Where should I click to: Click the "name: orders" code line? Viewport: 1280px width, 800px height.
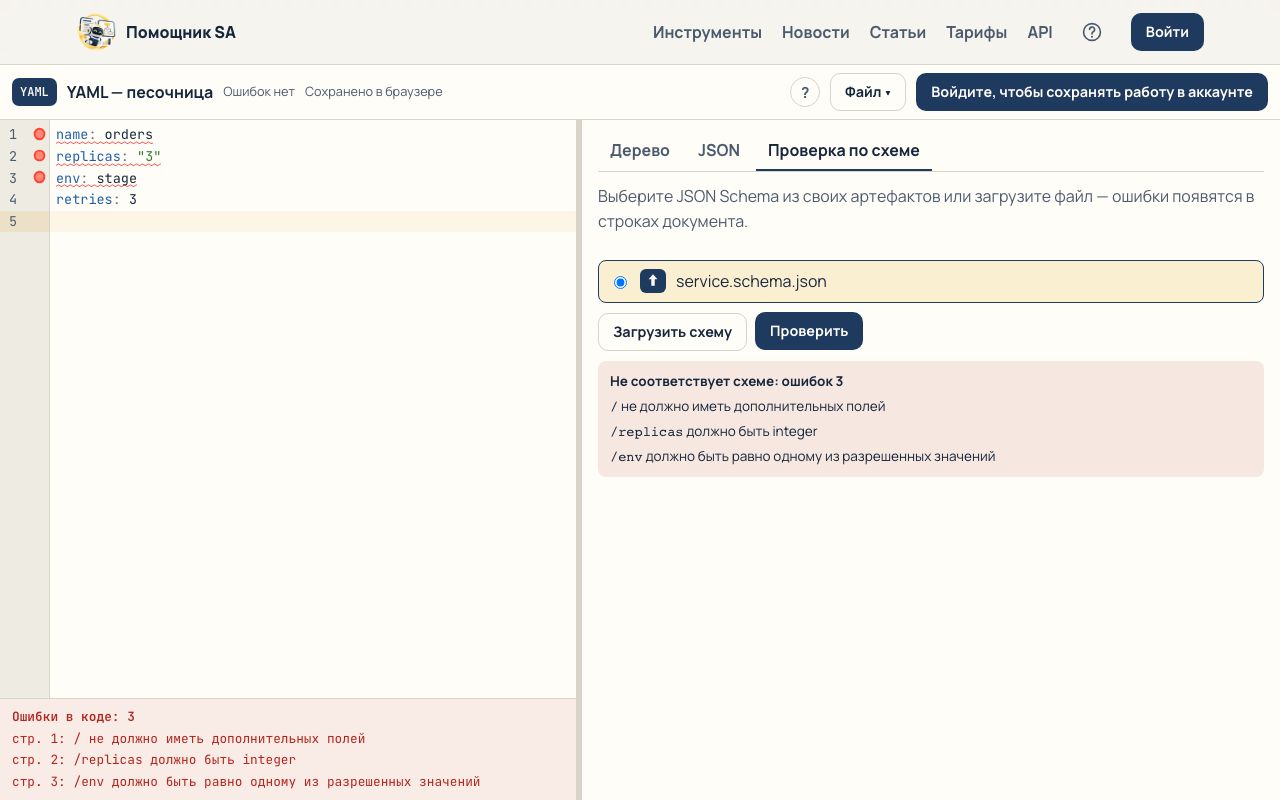coord(105,134)
